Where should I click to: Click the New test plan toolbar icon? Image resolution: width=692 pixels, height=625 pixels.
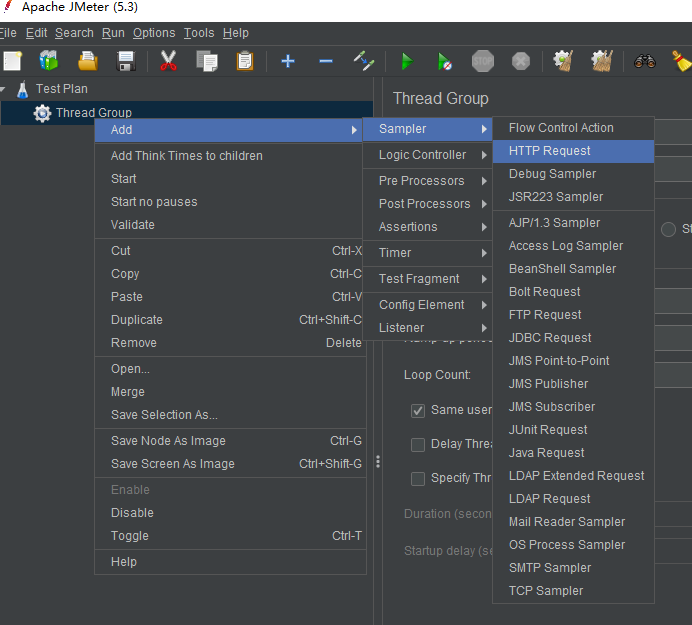(x=12, y=61)
